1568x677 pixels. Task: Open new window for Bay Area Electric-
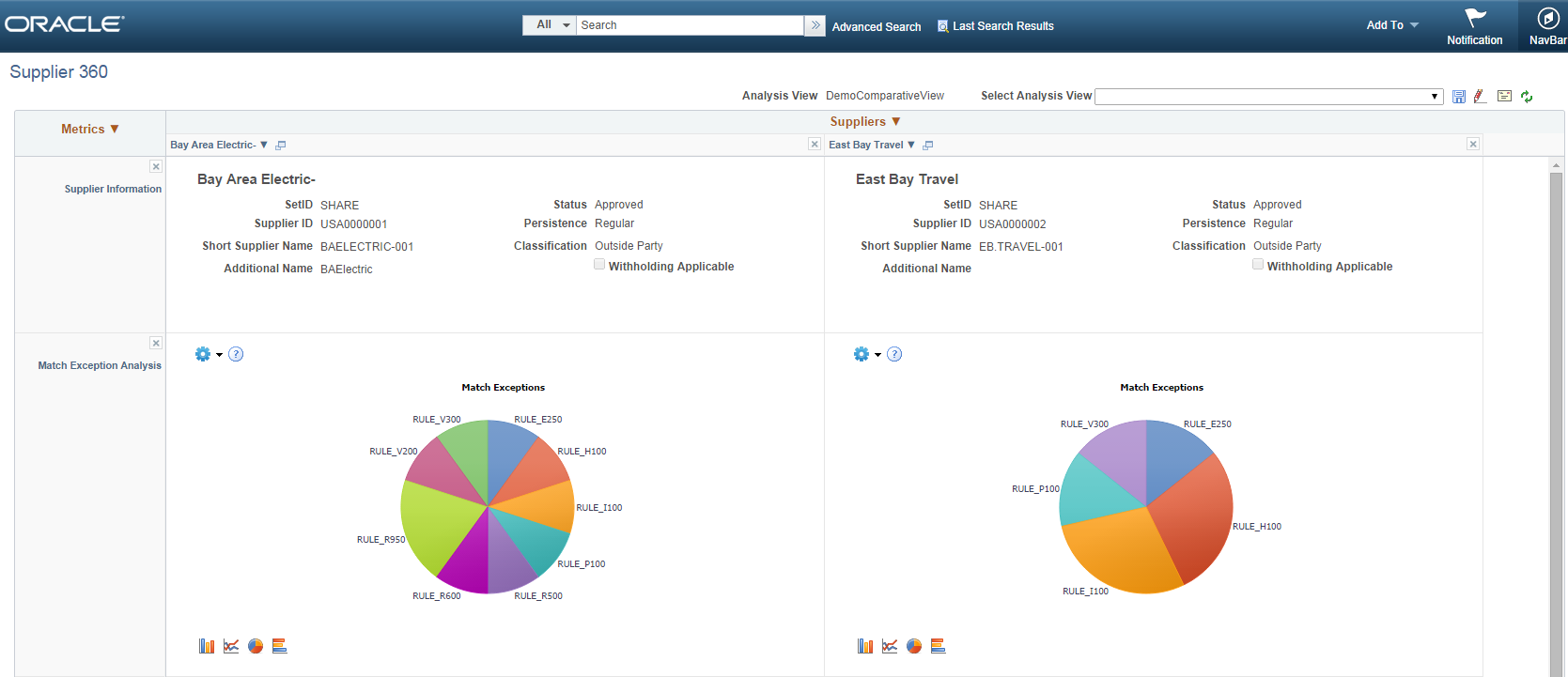280,146
